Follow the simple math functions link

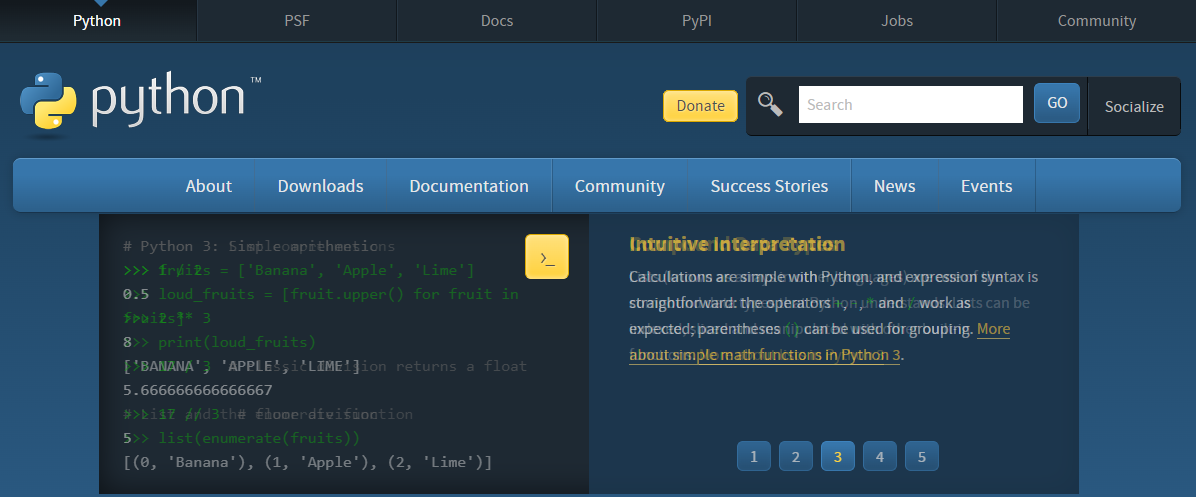coord(765,355)
